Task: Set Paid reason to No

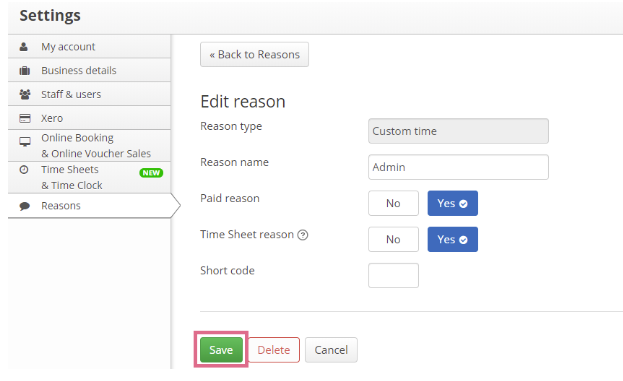Action: click(x=393, y=203)
